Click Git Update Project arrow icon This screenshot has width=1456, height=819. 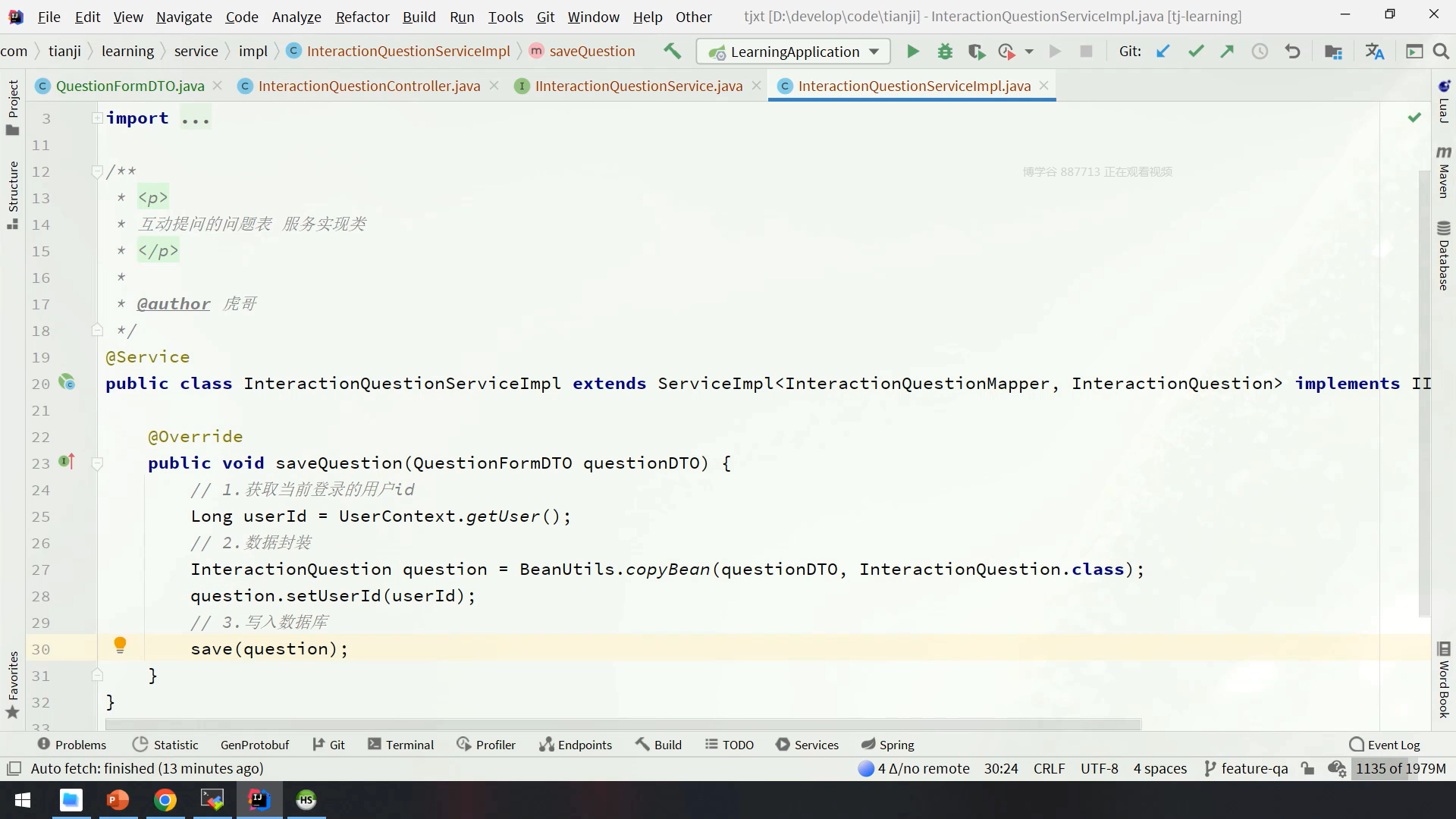1163,52
